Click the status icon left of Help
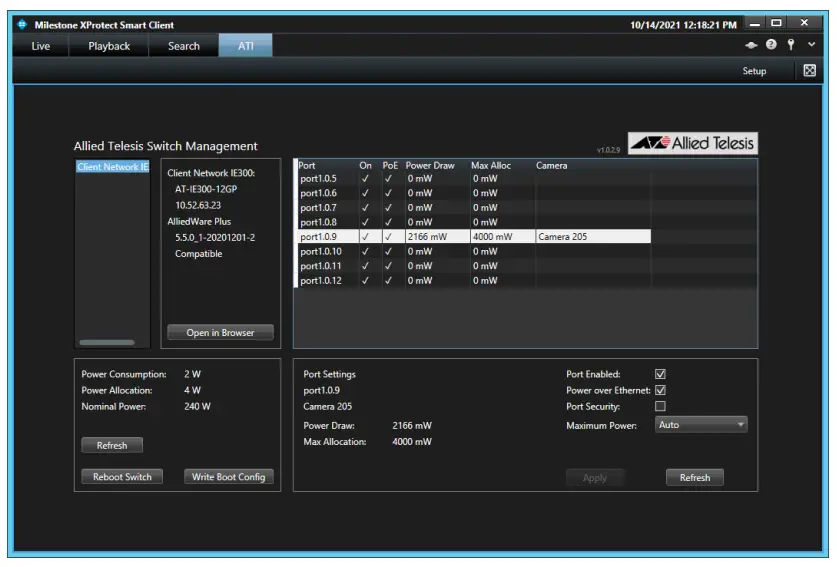This screenshot has width=837, height=567. (752, 45)
